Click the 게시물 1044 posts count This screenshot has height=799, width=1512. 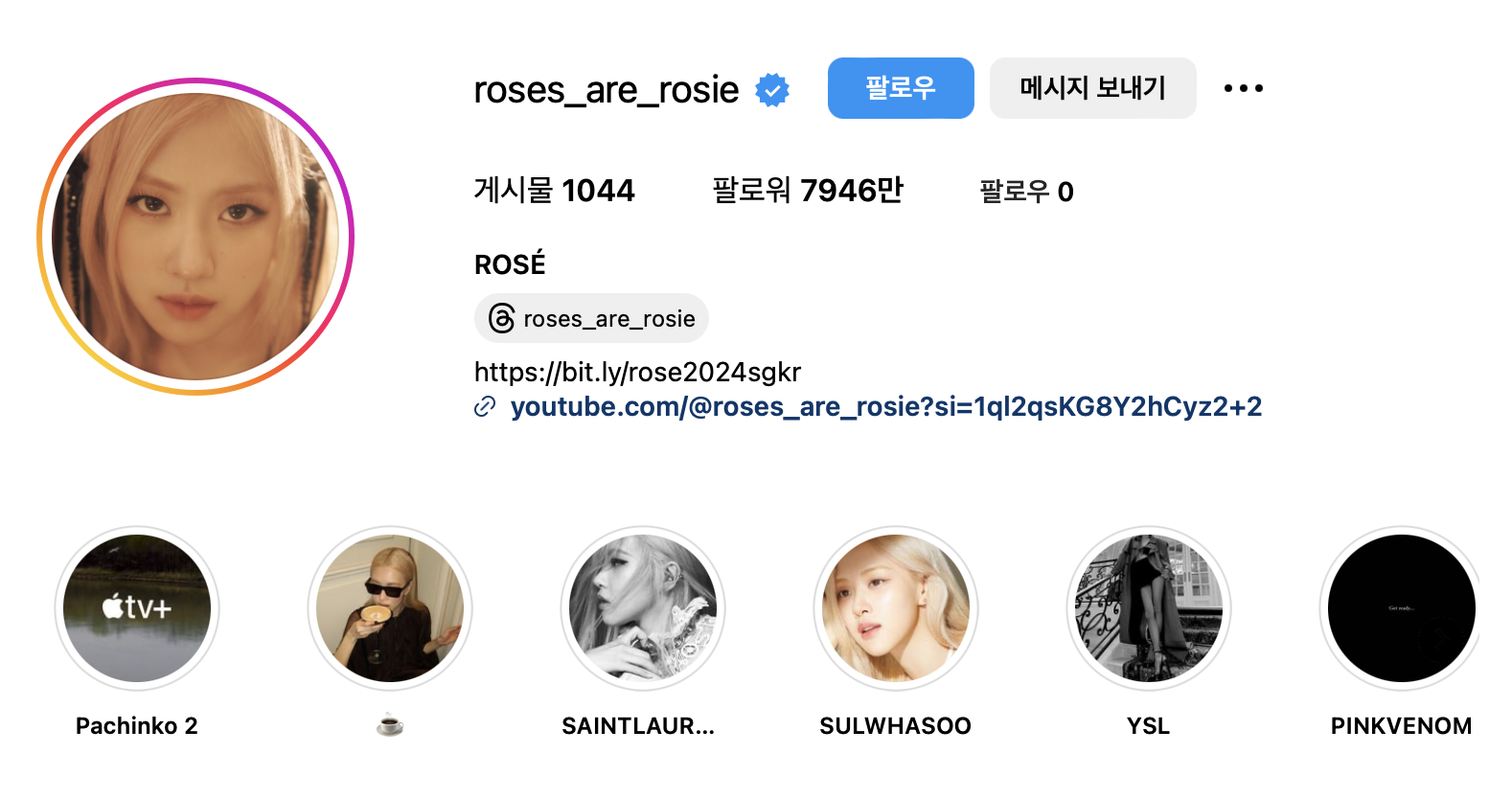click(x=555, y=191)
